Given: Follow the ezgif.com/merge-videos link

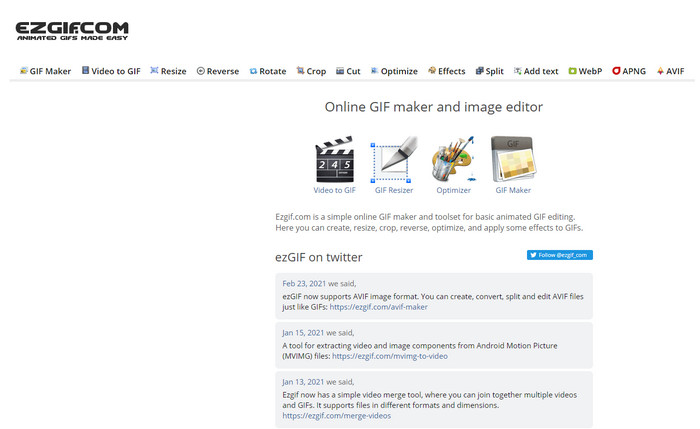Looking at the screenshot, I should (337, 416).
